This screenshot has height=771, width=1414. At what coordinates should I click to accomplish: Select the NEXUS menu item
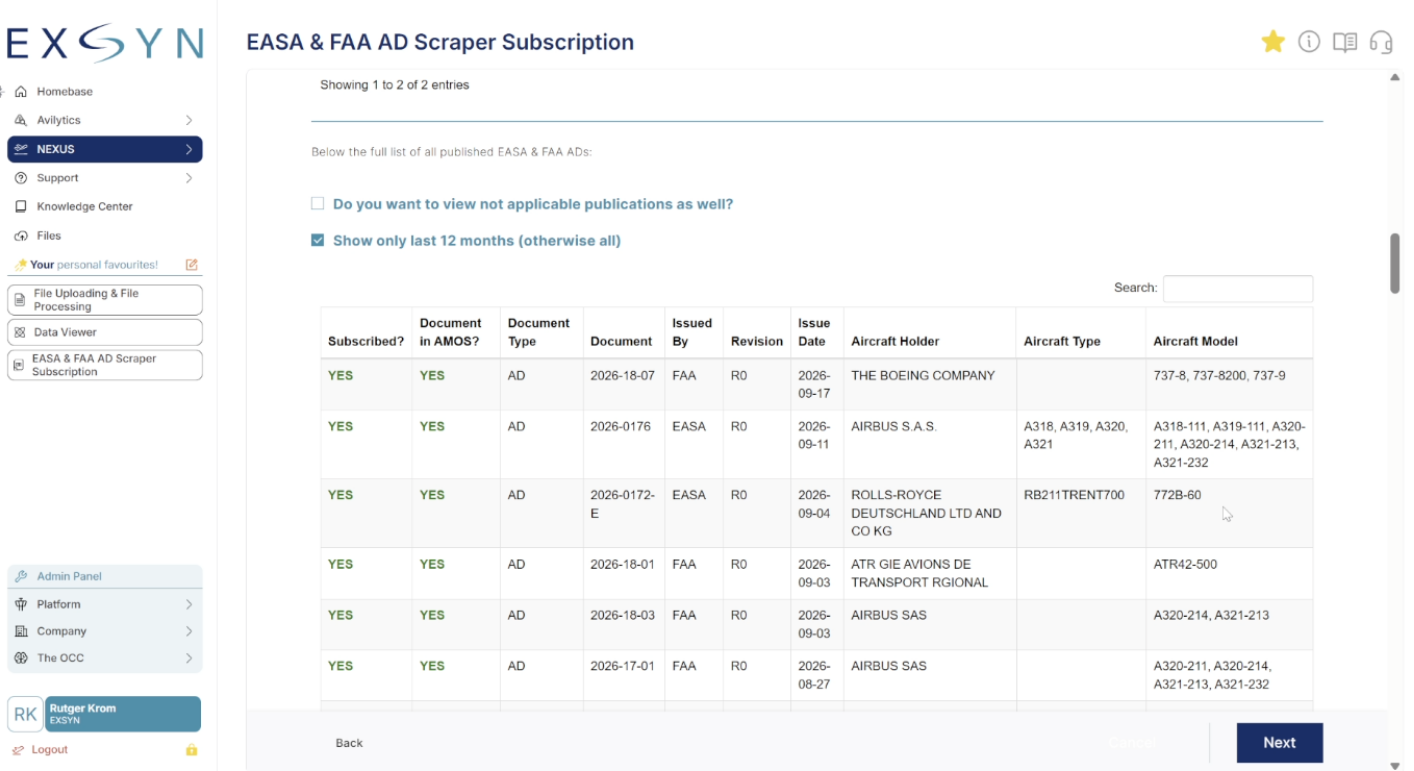[105, 149]
